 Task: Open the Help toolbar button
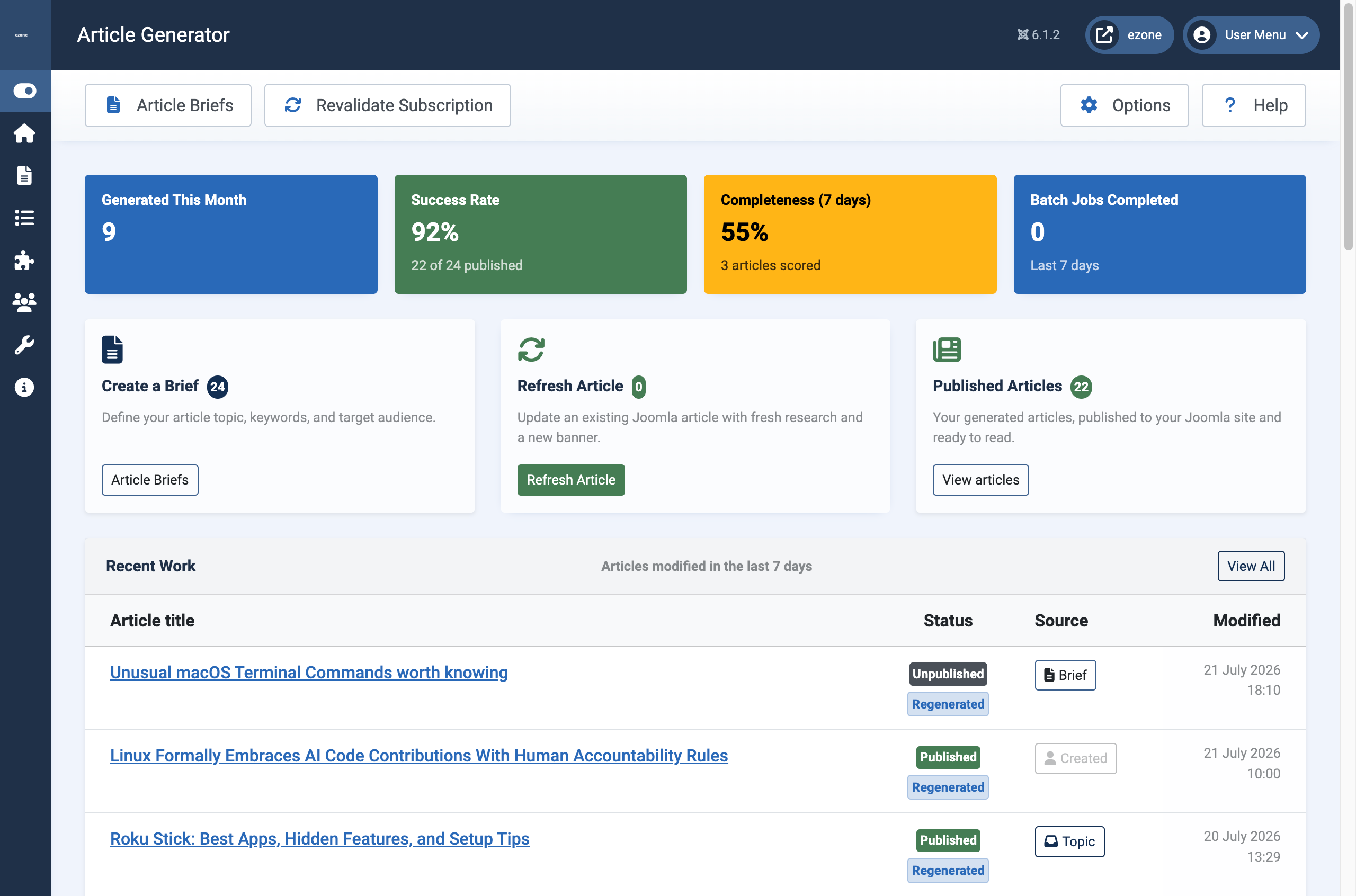click(x=1253, y=105)
